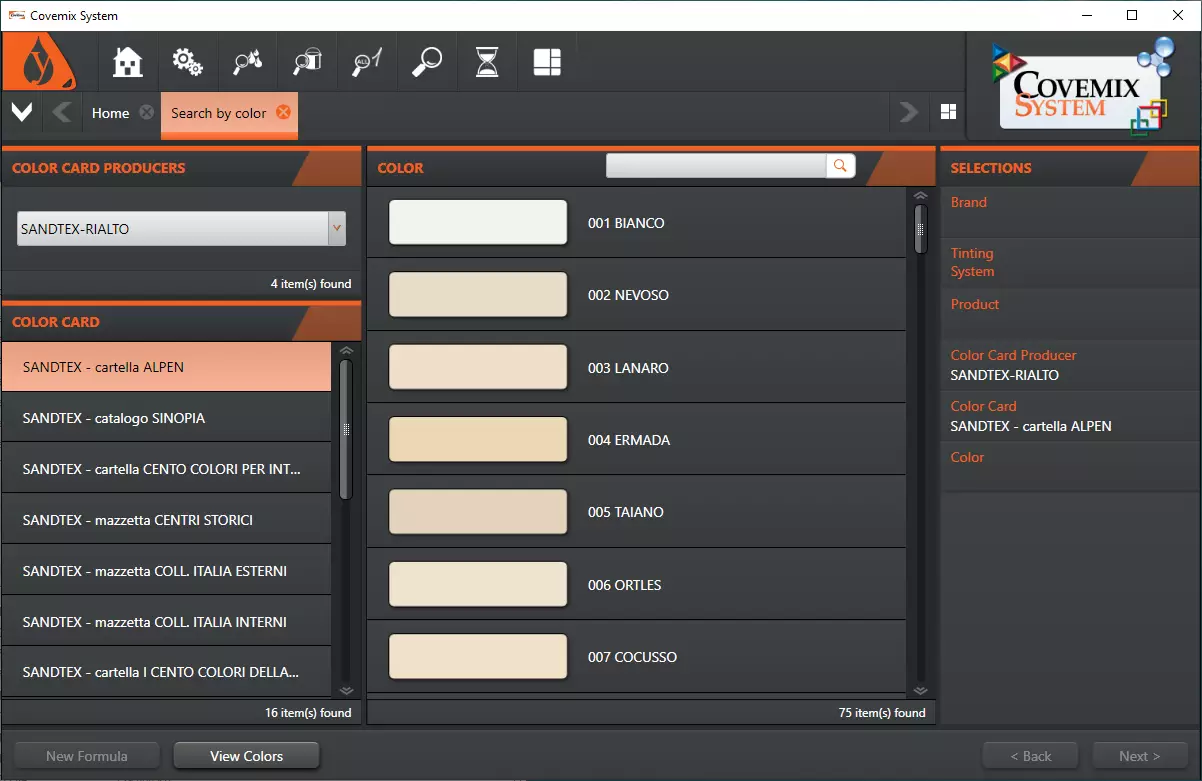The height and width of the screenshot is (781, 1202).
Task: Click the Covemix System logo
Action: [1081, 89]
